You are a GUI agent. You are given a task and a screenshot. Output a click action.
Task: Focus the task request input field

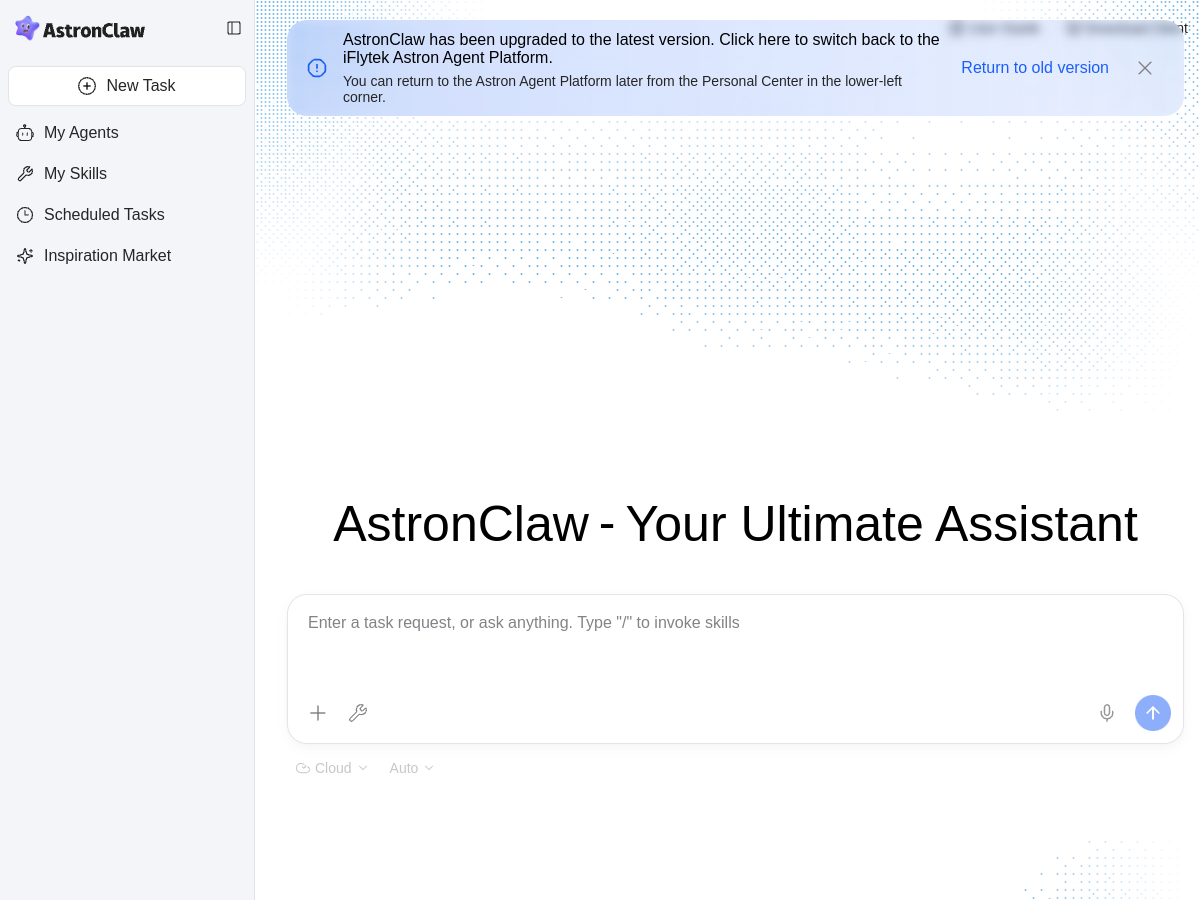coord(735,643)
